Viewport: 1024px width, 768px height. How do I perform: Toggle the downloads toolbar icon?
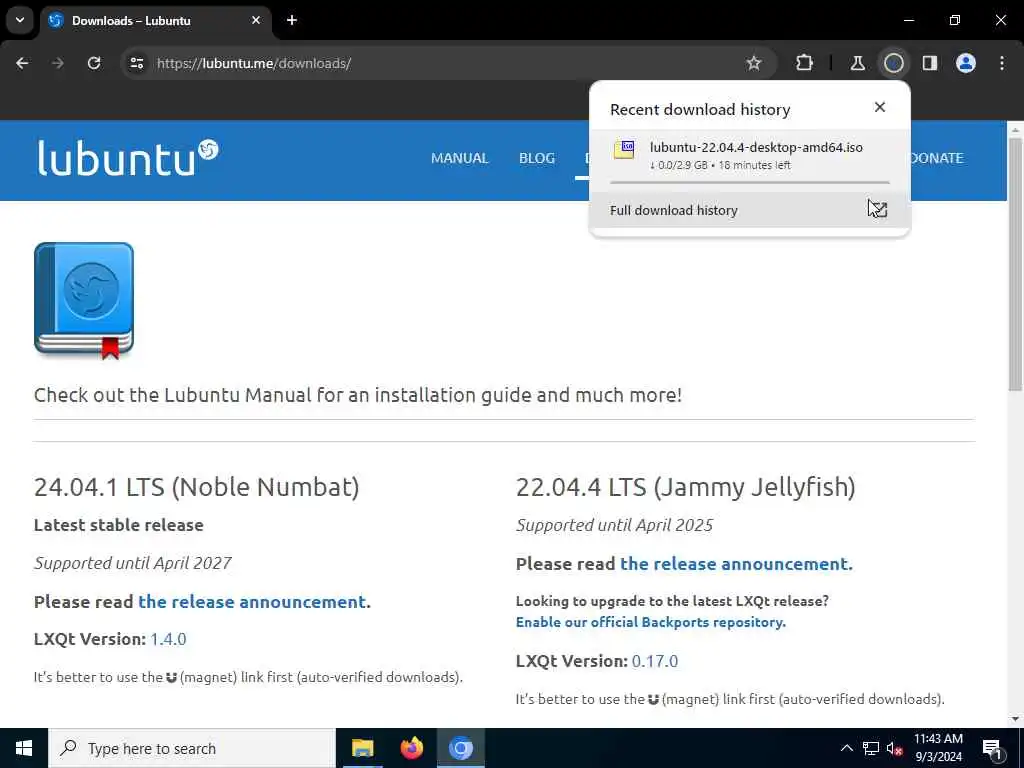click(893, 63)
